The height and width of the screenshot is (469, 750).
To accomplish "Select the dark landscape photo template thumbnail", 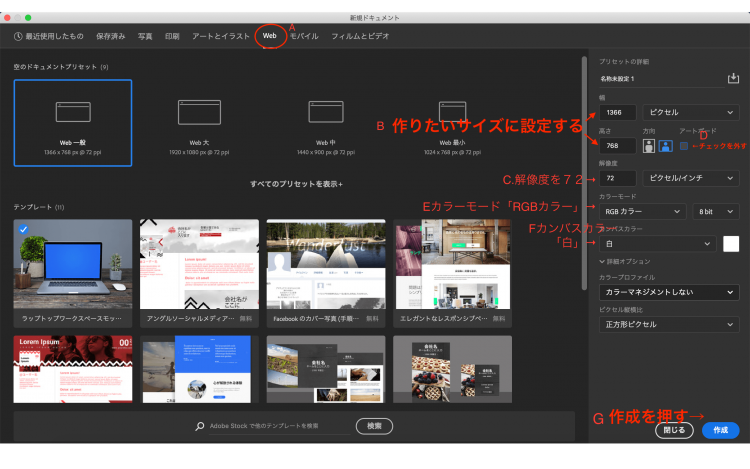I will pos(326,369).
